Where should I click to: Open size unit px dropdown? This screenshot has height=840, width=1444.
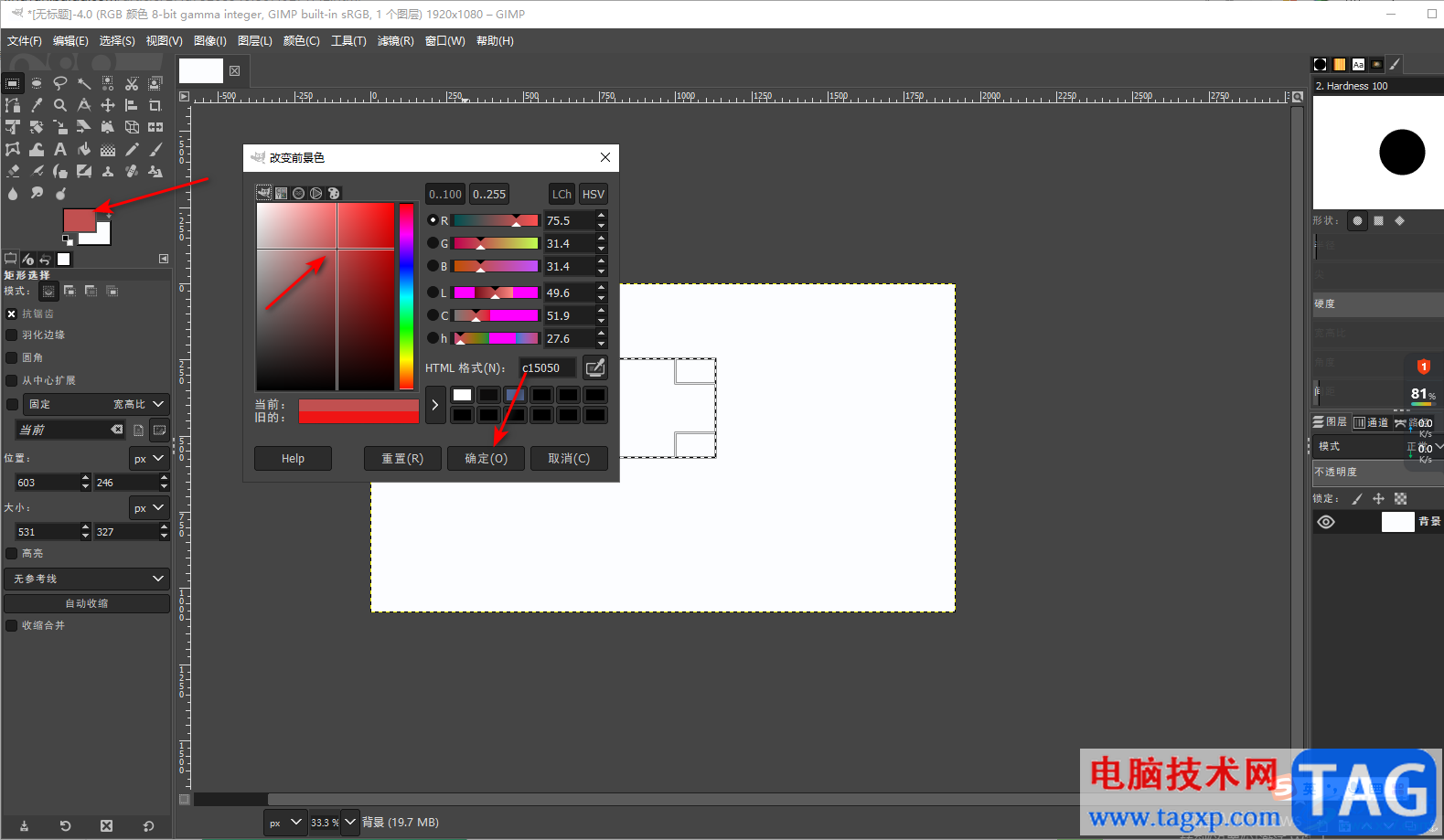tap(149, 507)
